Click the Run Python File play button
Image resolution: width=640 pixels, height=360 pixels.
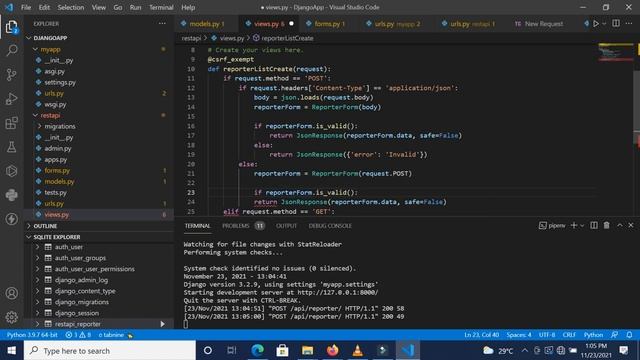596,24
